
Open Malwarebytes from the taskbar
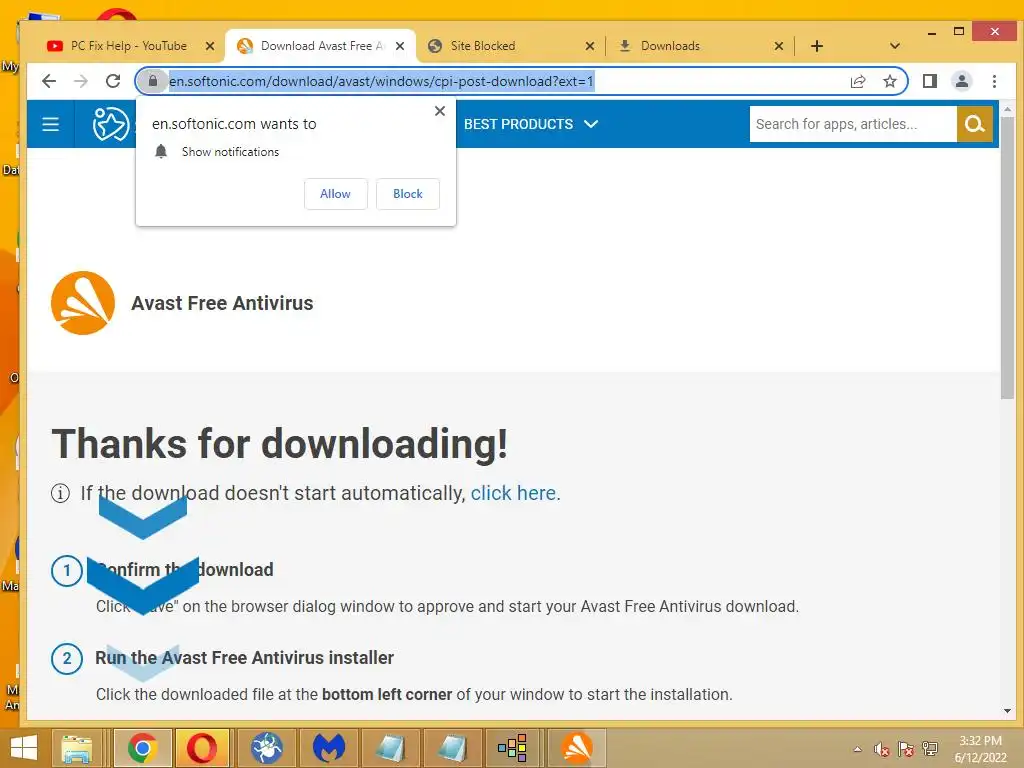click(x=328, y=748)
